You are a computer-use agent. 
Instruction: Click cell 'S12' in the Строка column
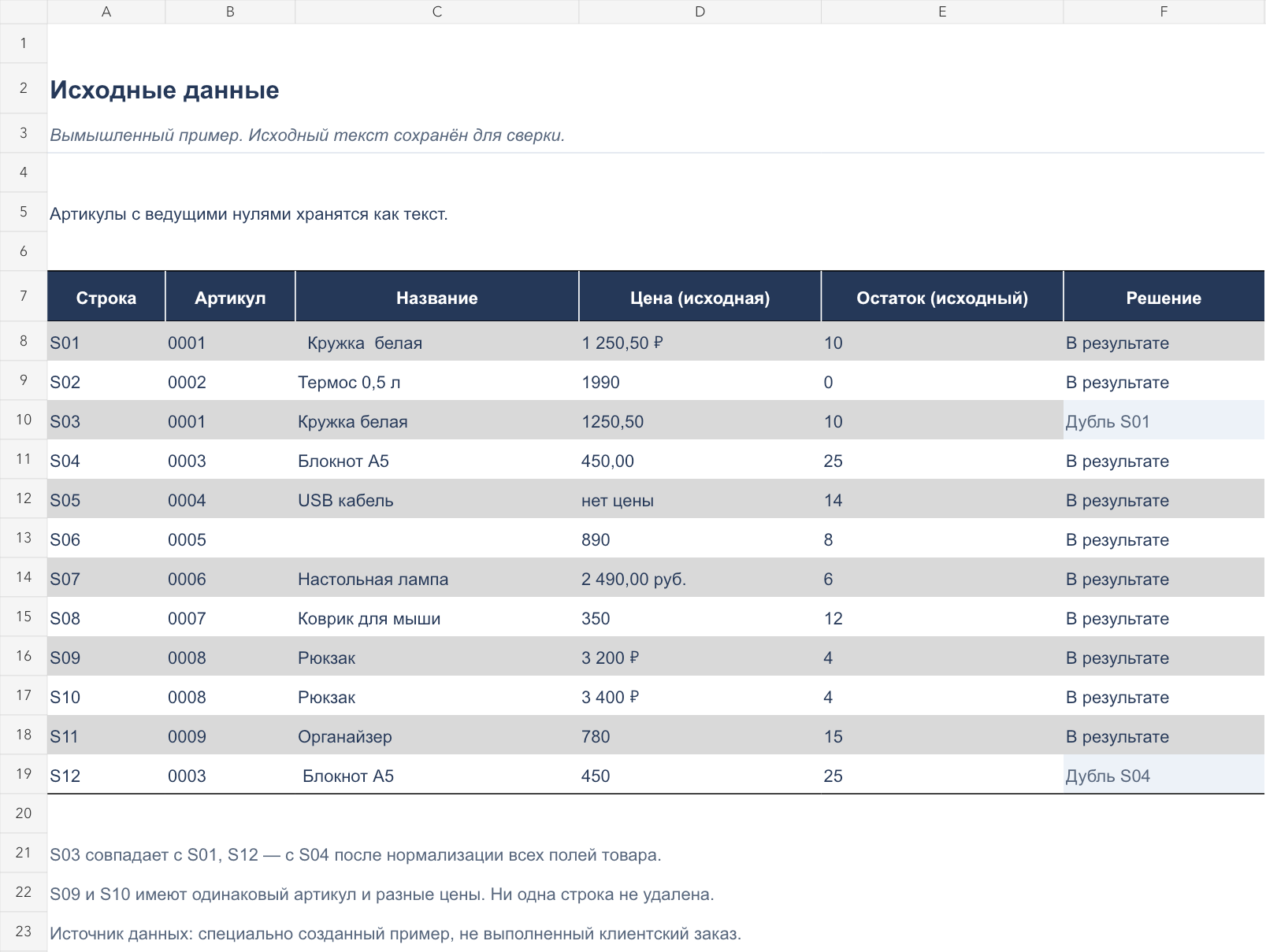point(106,776)
